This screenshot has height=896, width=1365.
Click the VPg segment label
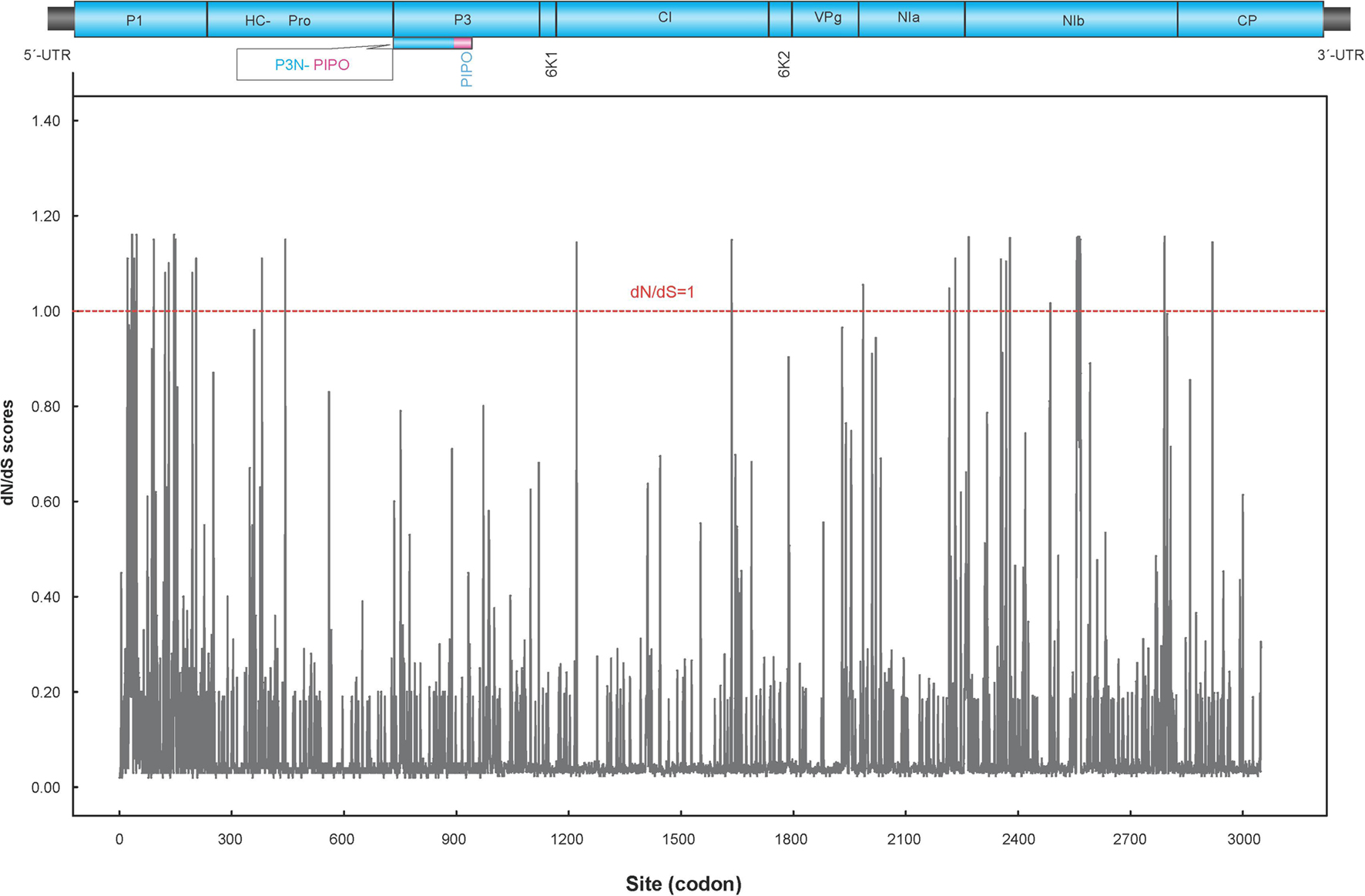(828, 18)
